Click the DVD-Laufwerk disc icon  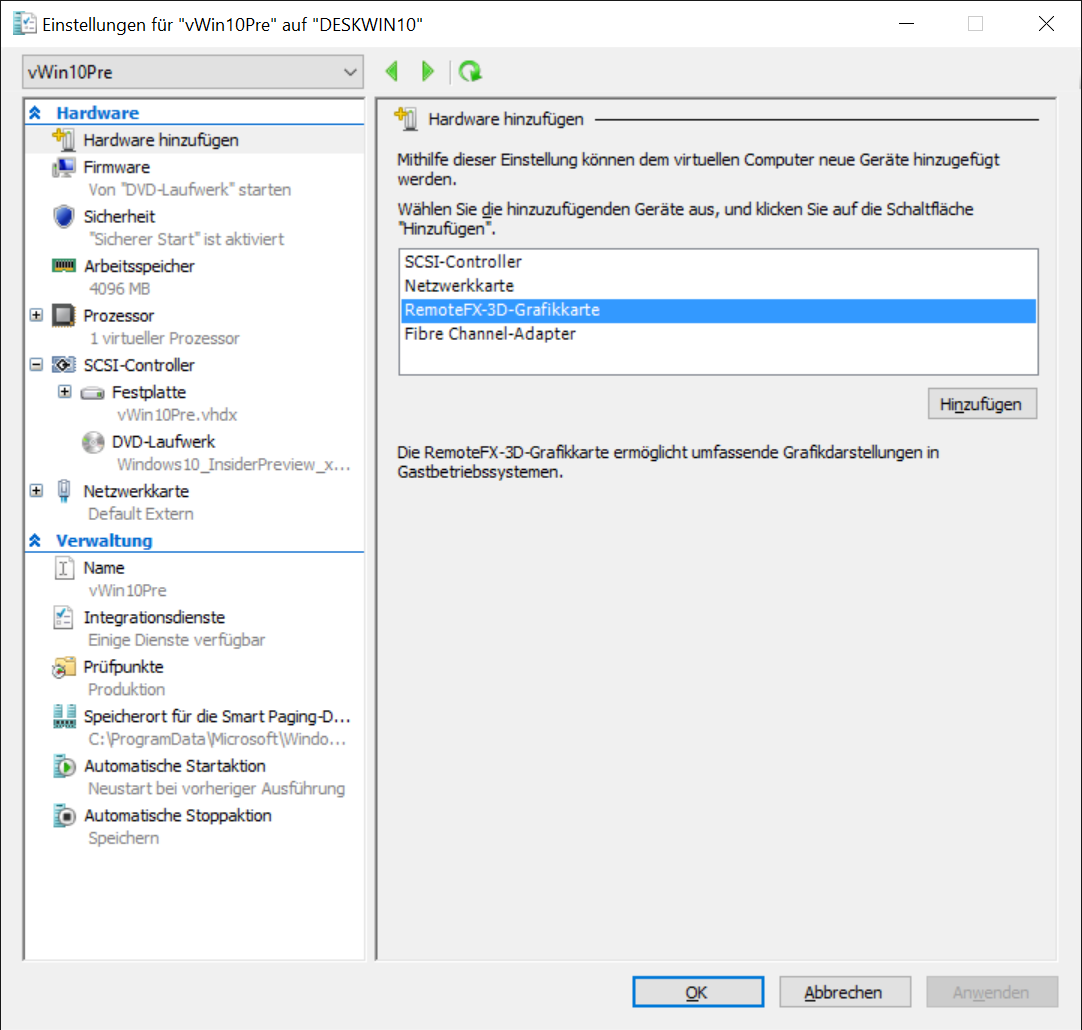[x=92, y=442]
